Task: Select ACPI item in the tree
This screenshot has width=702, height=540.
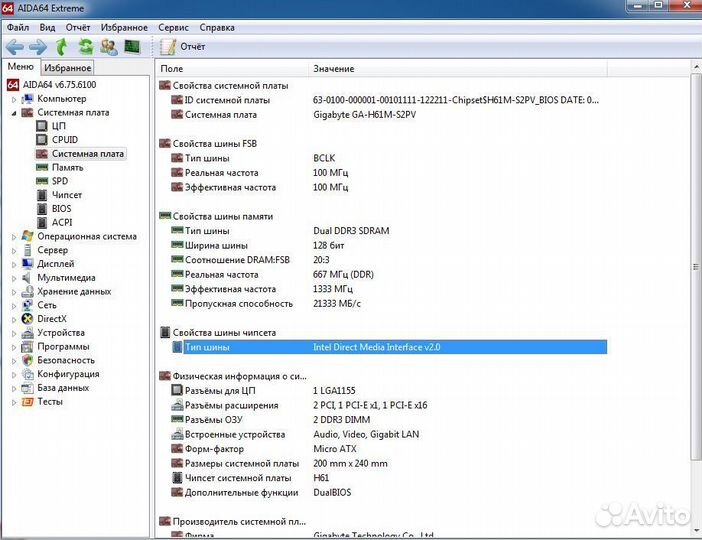Action: point(62,223)
